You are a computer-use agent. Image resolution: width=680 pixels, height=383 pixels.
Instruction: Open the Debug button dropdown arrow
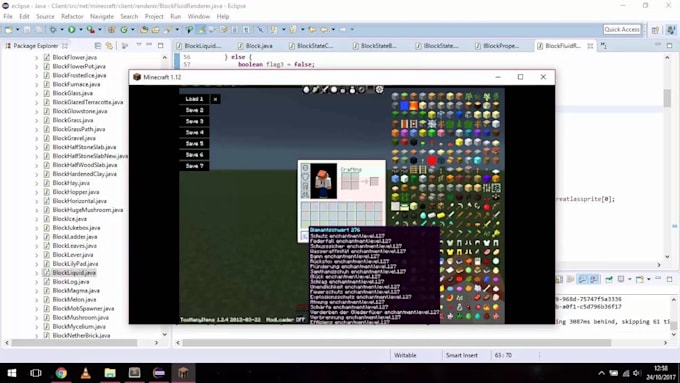coord(62,29)
